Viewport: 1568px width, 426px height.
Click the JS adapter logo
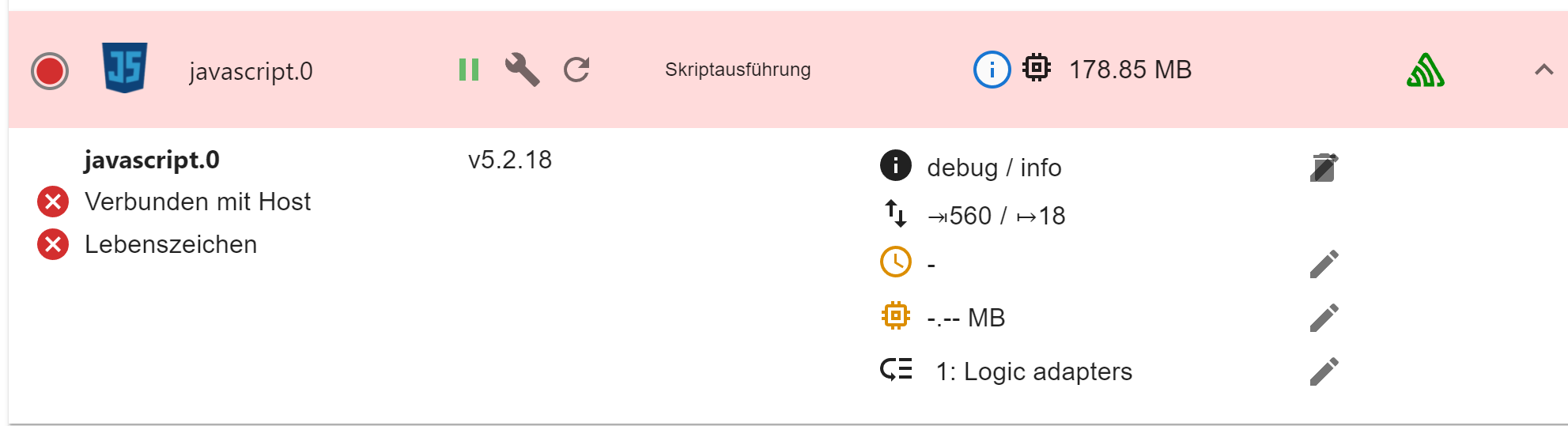click(x=125, y=68)
